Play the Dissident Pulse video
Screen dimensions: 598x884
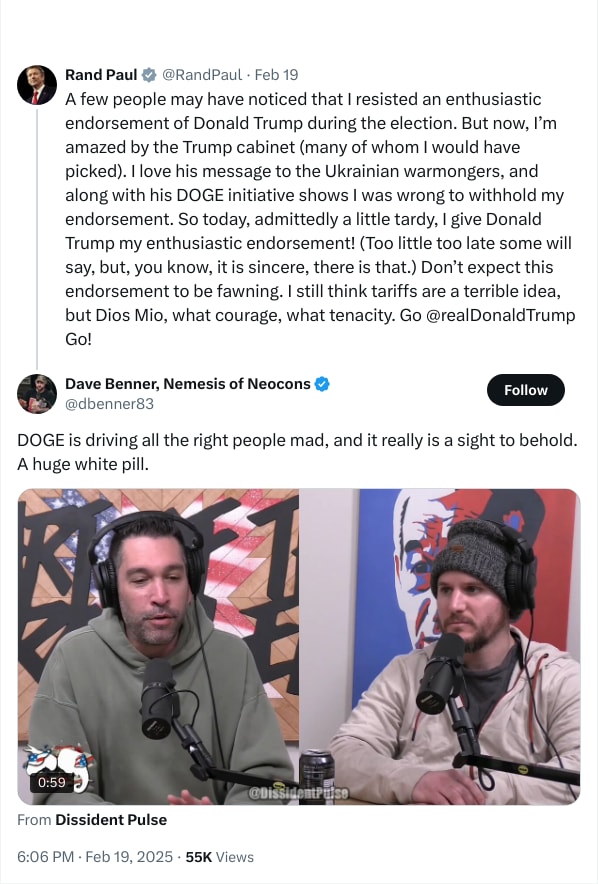299,646
